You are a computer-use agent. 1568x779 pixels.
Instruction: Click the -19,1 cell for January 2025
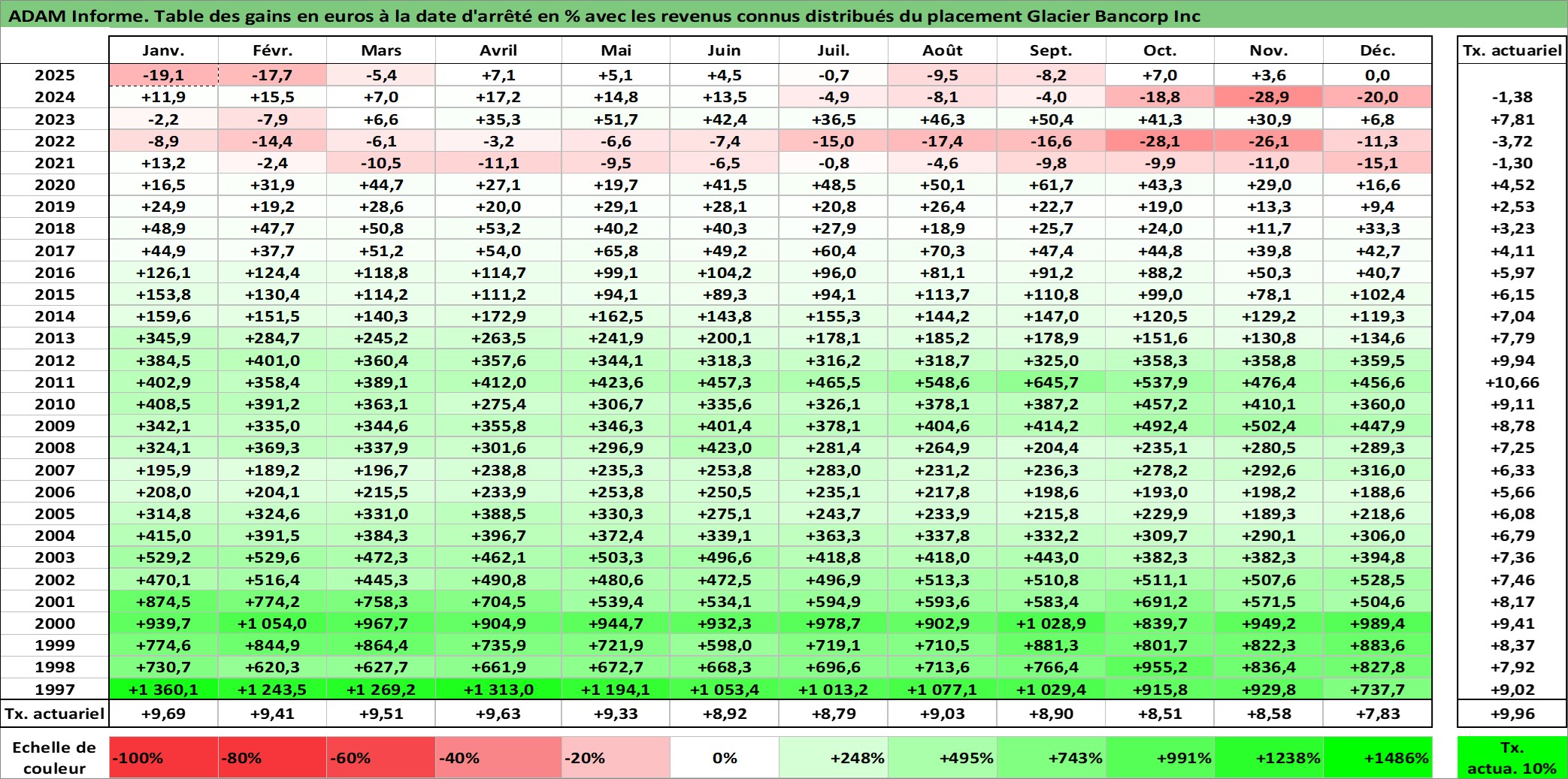point(163,75)
